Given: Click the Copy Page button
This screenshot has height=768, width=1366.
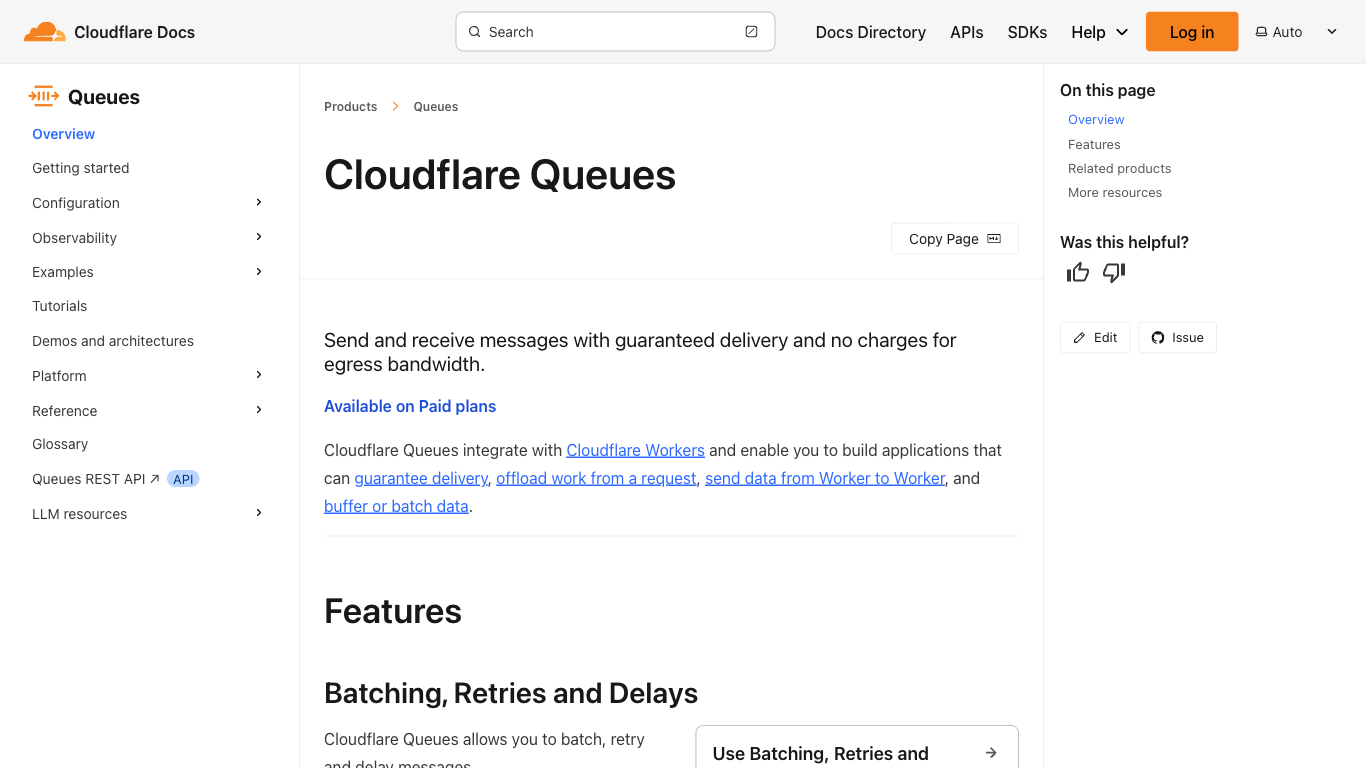Looking at the screenshot, I should 954,239.
